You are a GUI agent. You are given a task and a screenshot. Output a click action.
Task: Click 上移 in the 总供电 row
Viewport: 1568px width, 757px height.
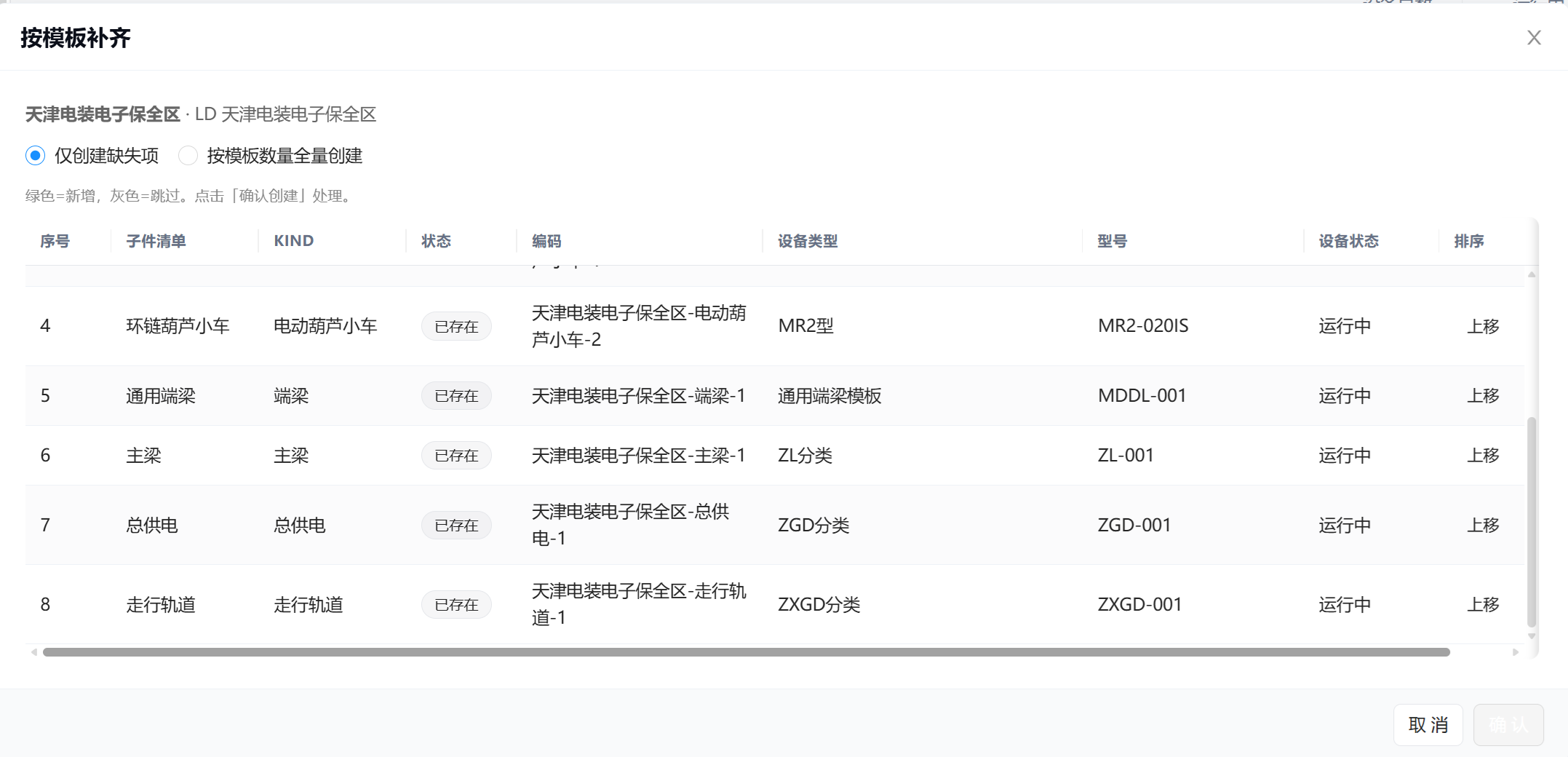(1483, 526)
